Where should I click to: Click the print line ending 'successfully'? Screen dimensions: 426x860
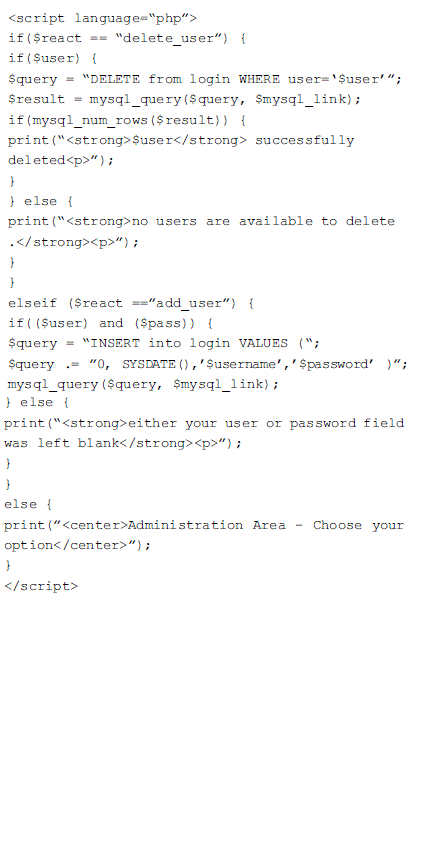tap(181, 140)
